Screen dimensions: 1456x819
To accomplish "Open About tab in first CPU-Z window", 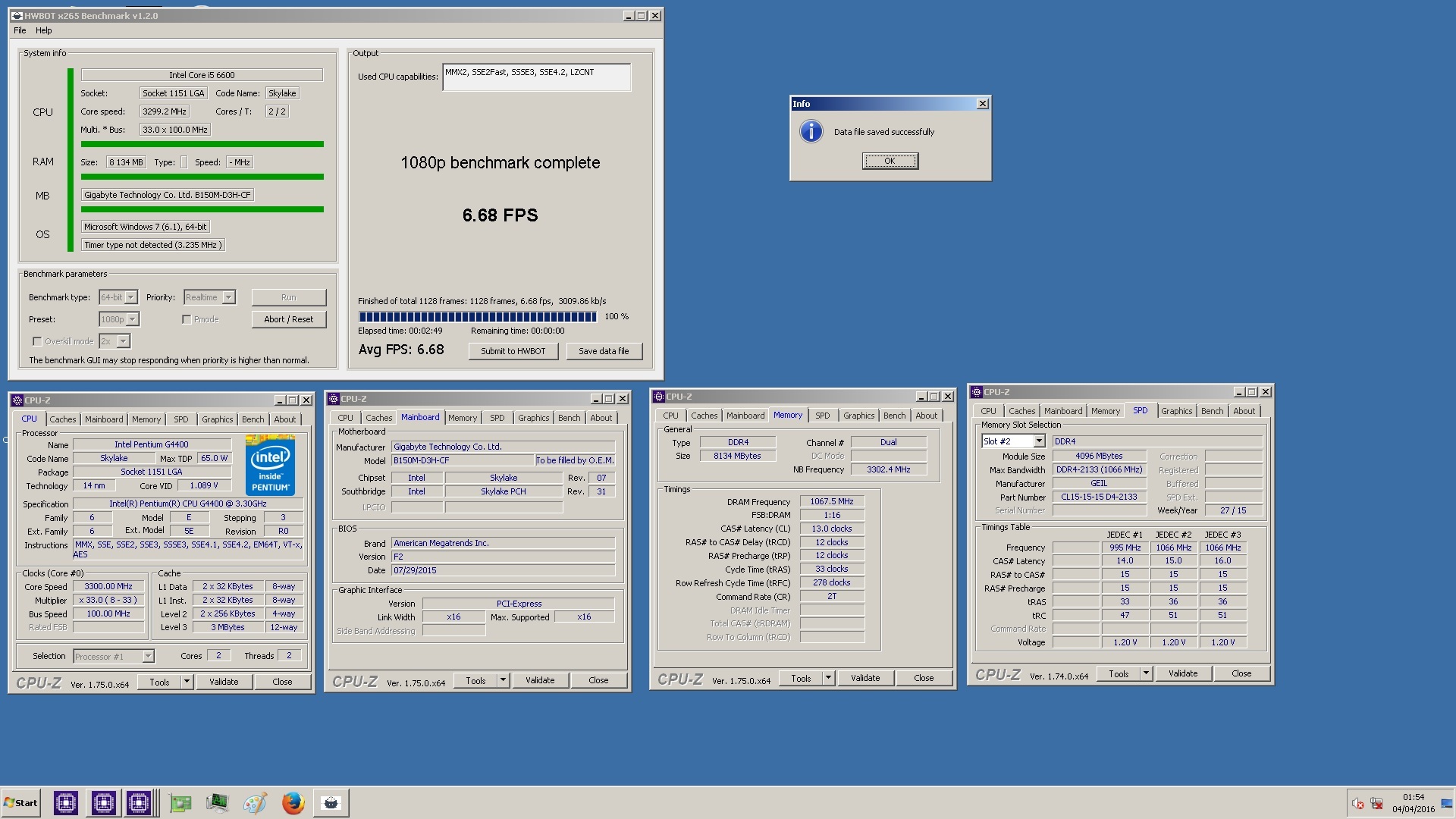I will click(285, 419).
